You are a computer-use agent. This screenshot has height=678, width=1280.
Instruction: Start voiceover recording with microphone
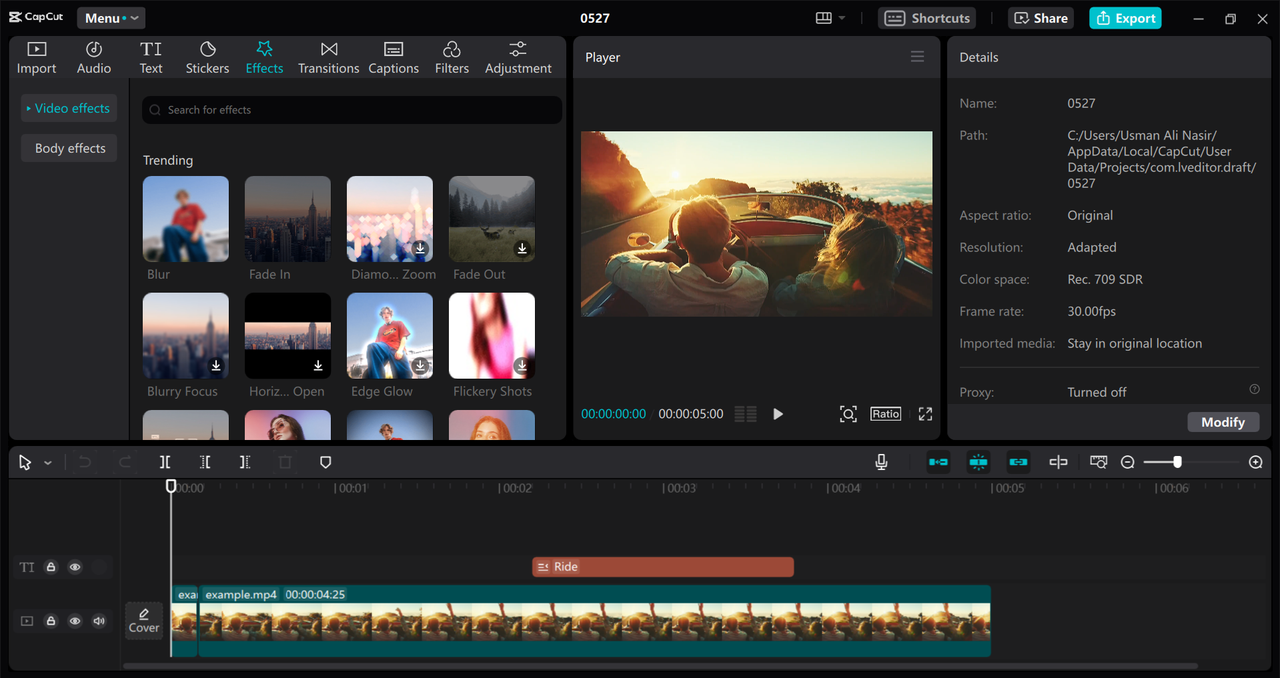(881, 462)
